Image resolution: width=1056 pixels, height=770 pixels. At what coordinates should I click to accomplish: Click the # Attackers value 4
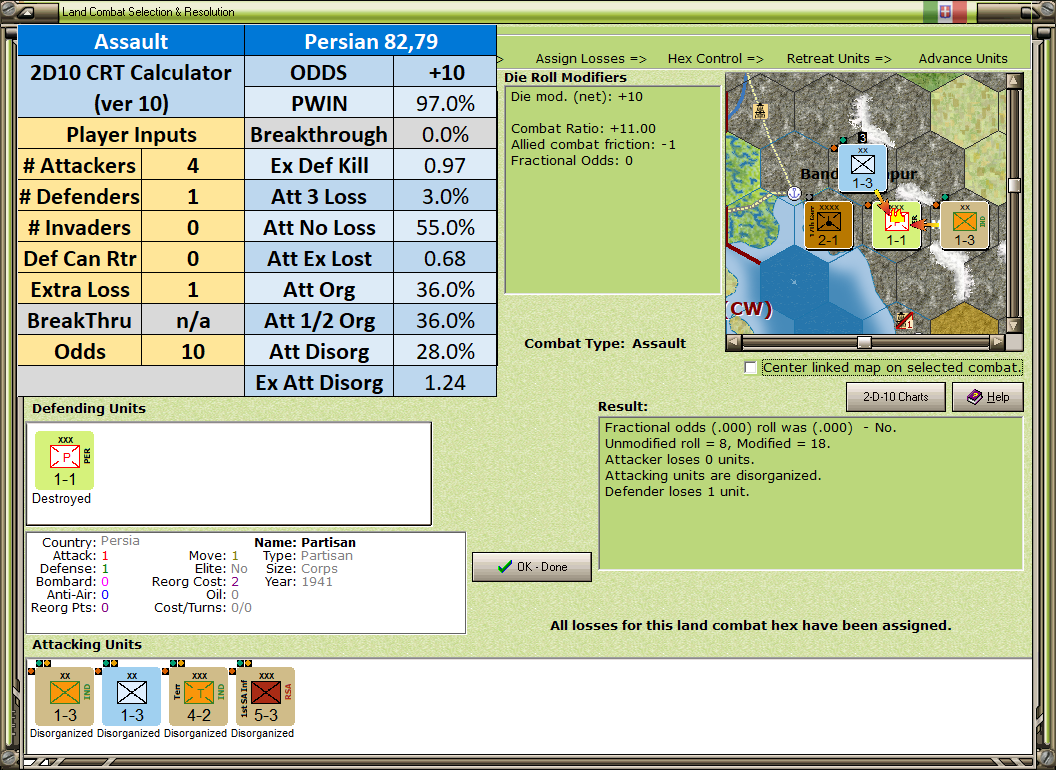coord(193,165)
